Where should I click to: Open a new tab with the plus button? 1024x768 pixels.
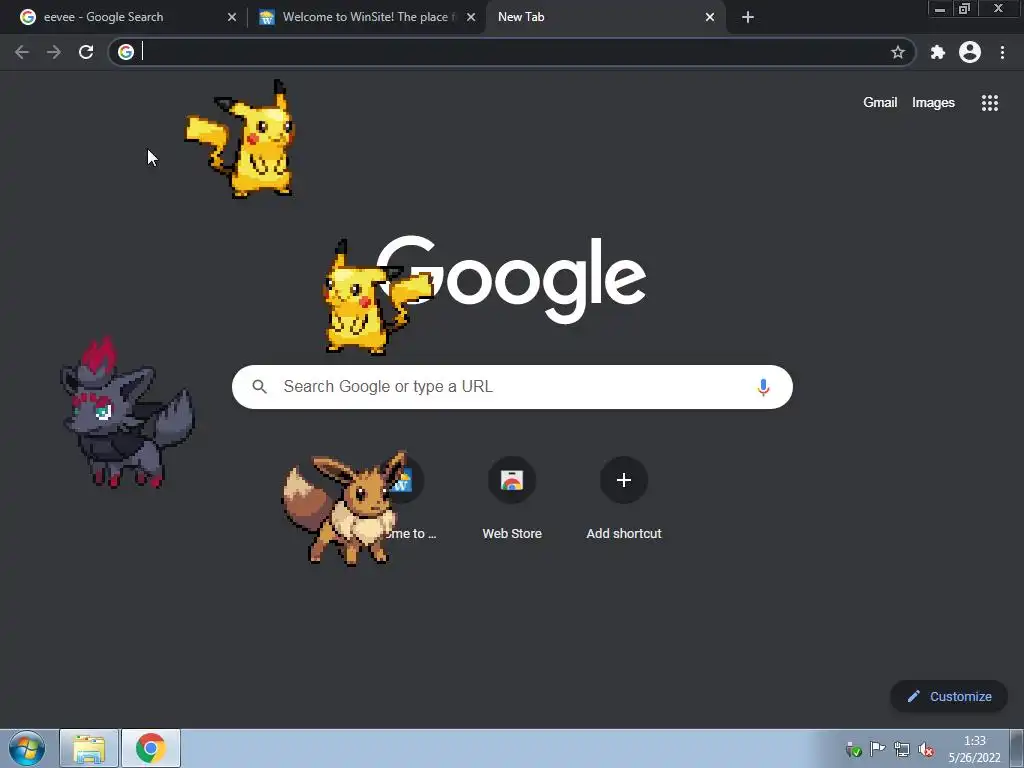tap(748, 17)
